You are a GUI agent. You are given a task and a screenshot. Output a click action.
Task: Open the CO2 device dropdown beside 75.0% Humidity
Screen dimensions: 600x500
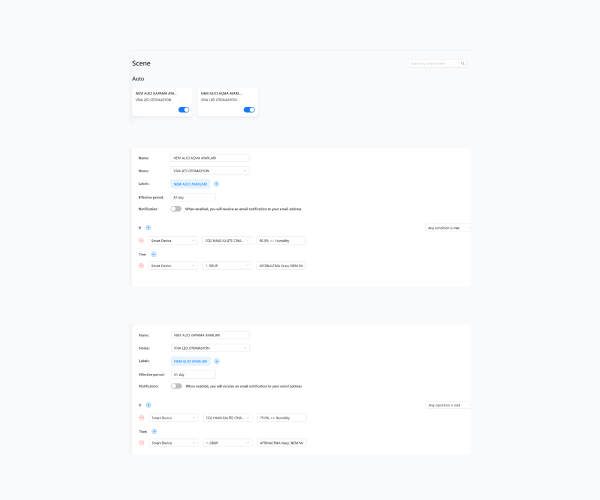[228, 418]
